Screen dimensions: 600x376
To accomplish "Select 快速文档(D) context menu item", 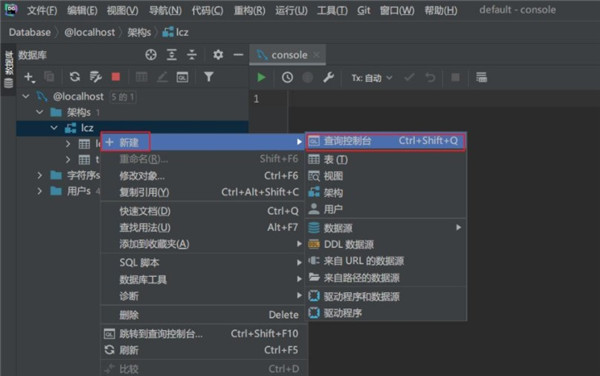I will (203, 211).
